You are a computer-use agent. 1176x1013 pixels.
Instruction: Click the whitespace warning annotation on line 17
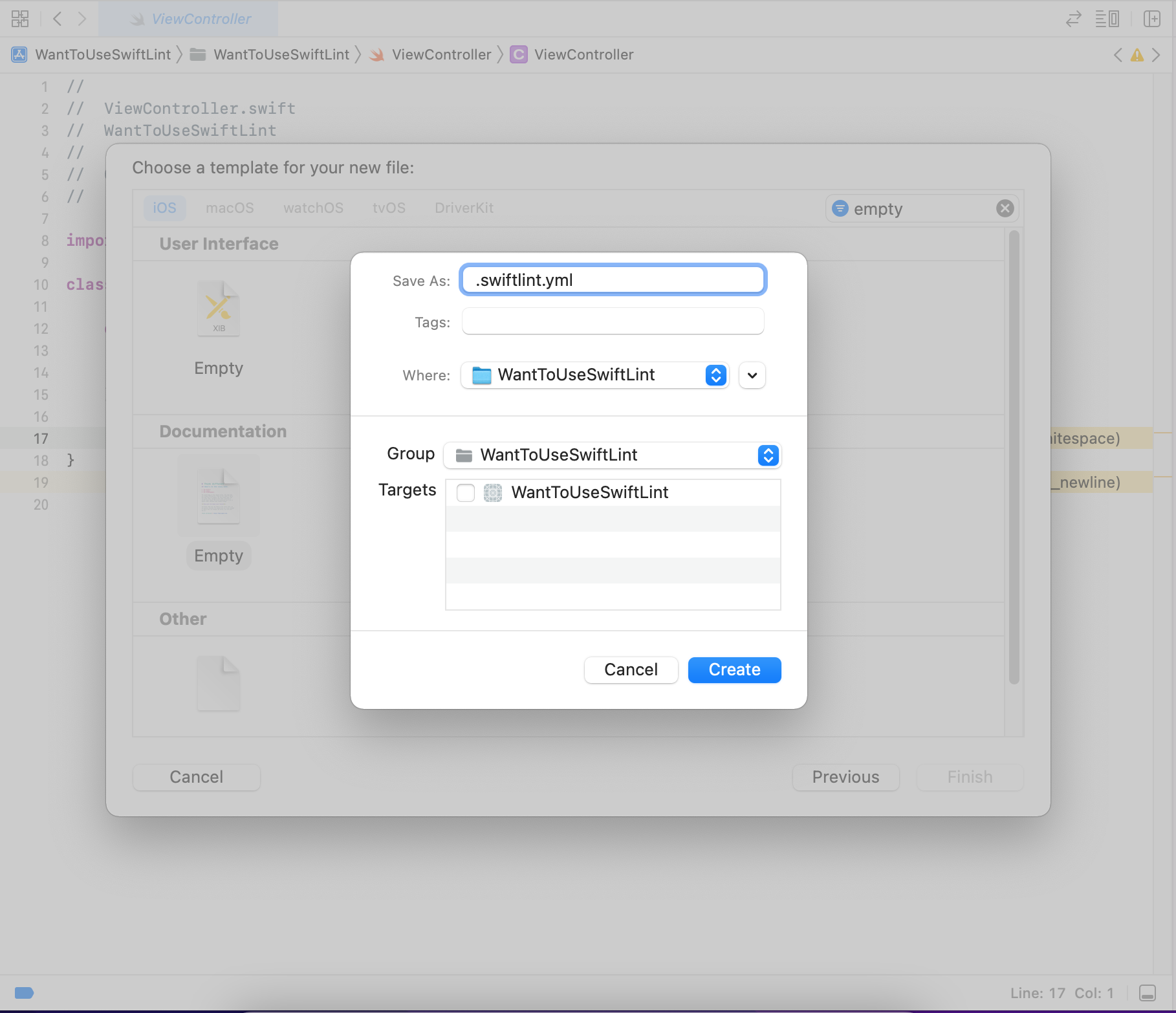pyautogui.click(x=1102, y=439)
